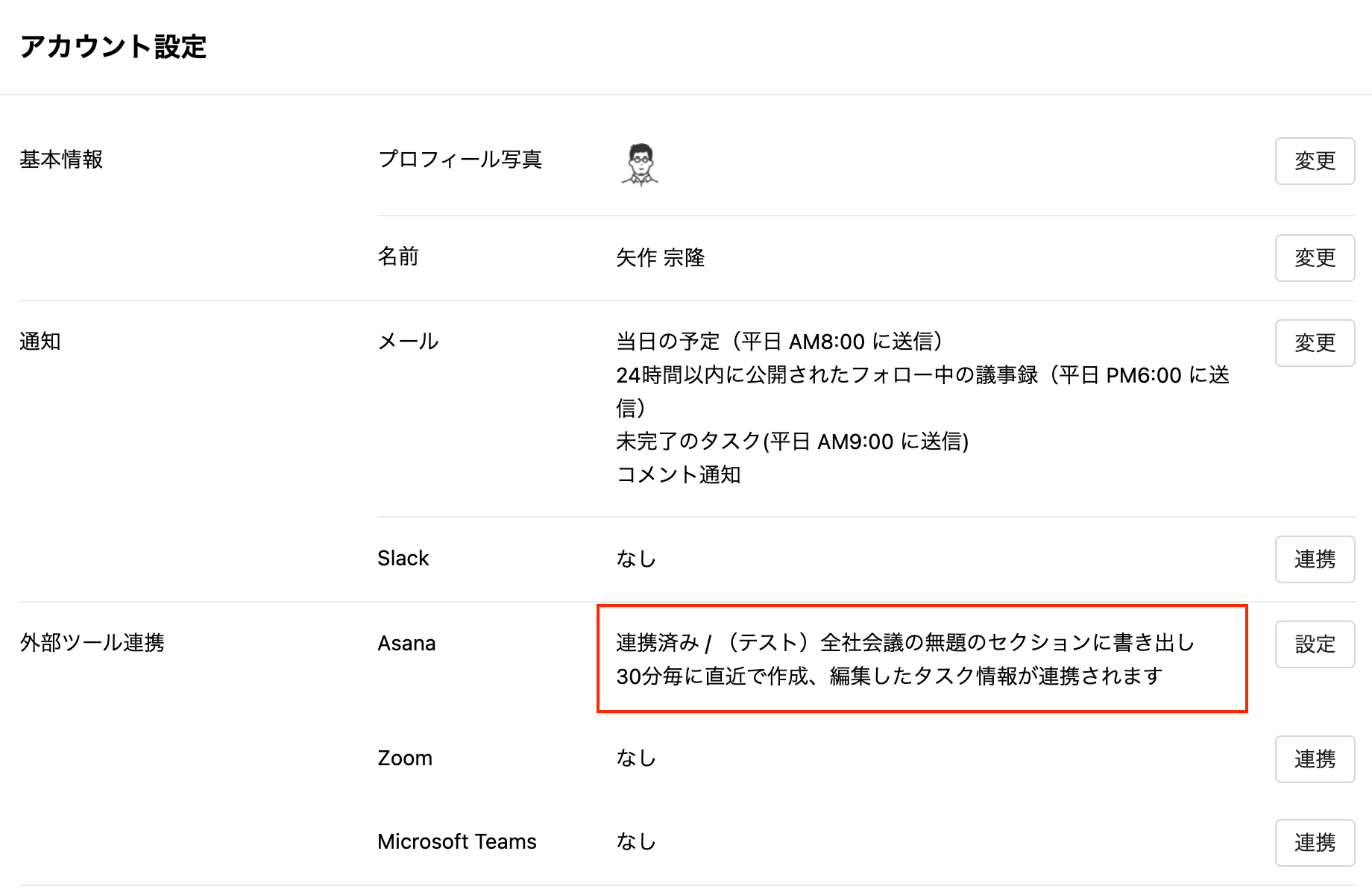Click the Zoom row label
Viewport: 1372px width, 895px height.
[x=405, y=759]
